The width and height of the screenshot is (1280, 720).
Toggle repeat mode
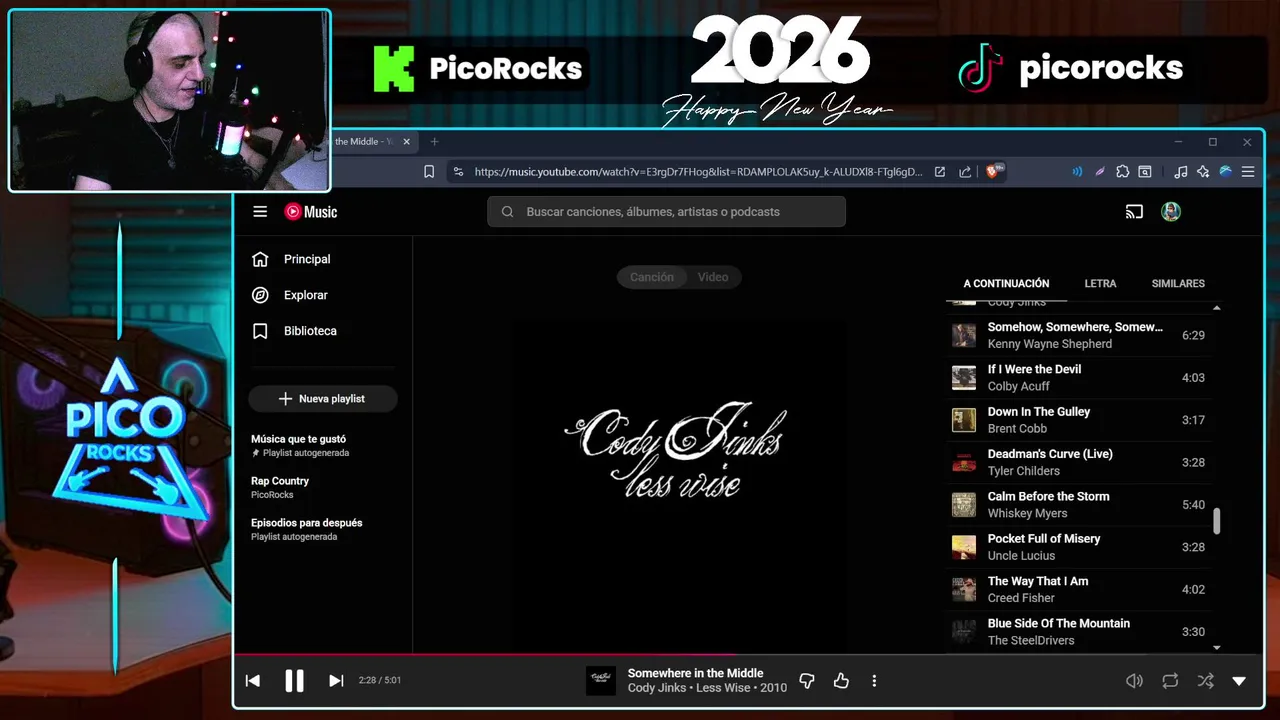coord(1170,681)
